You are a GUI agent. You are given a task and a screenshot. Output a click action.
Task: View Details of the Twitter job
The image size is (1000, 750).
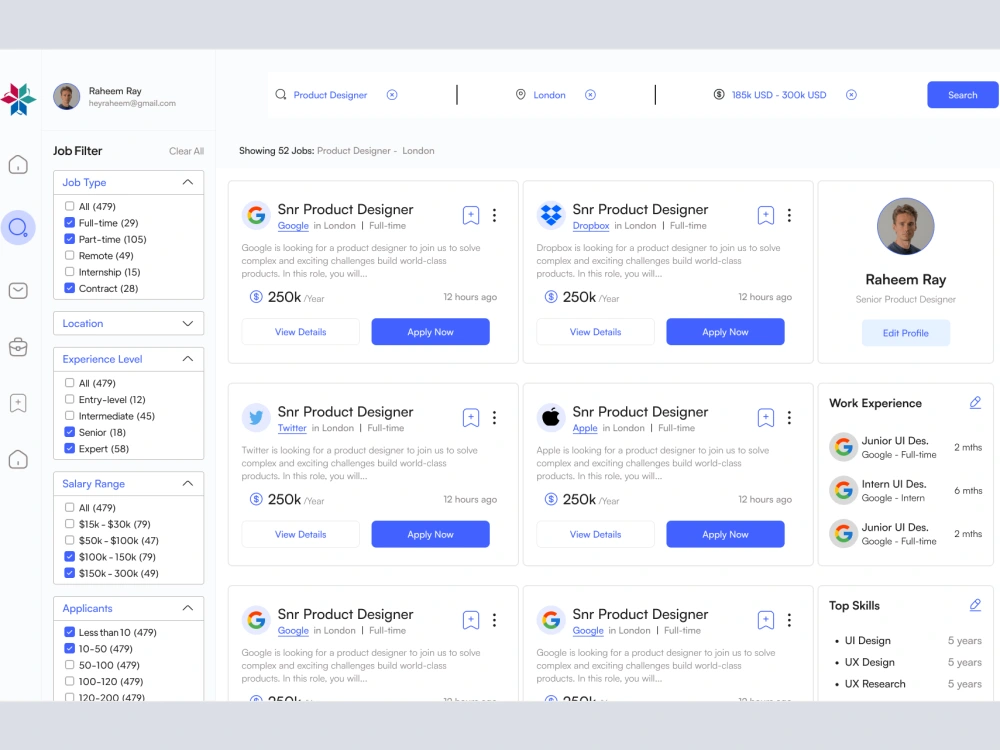300,534
